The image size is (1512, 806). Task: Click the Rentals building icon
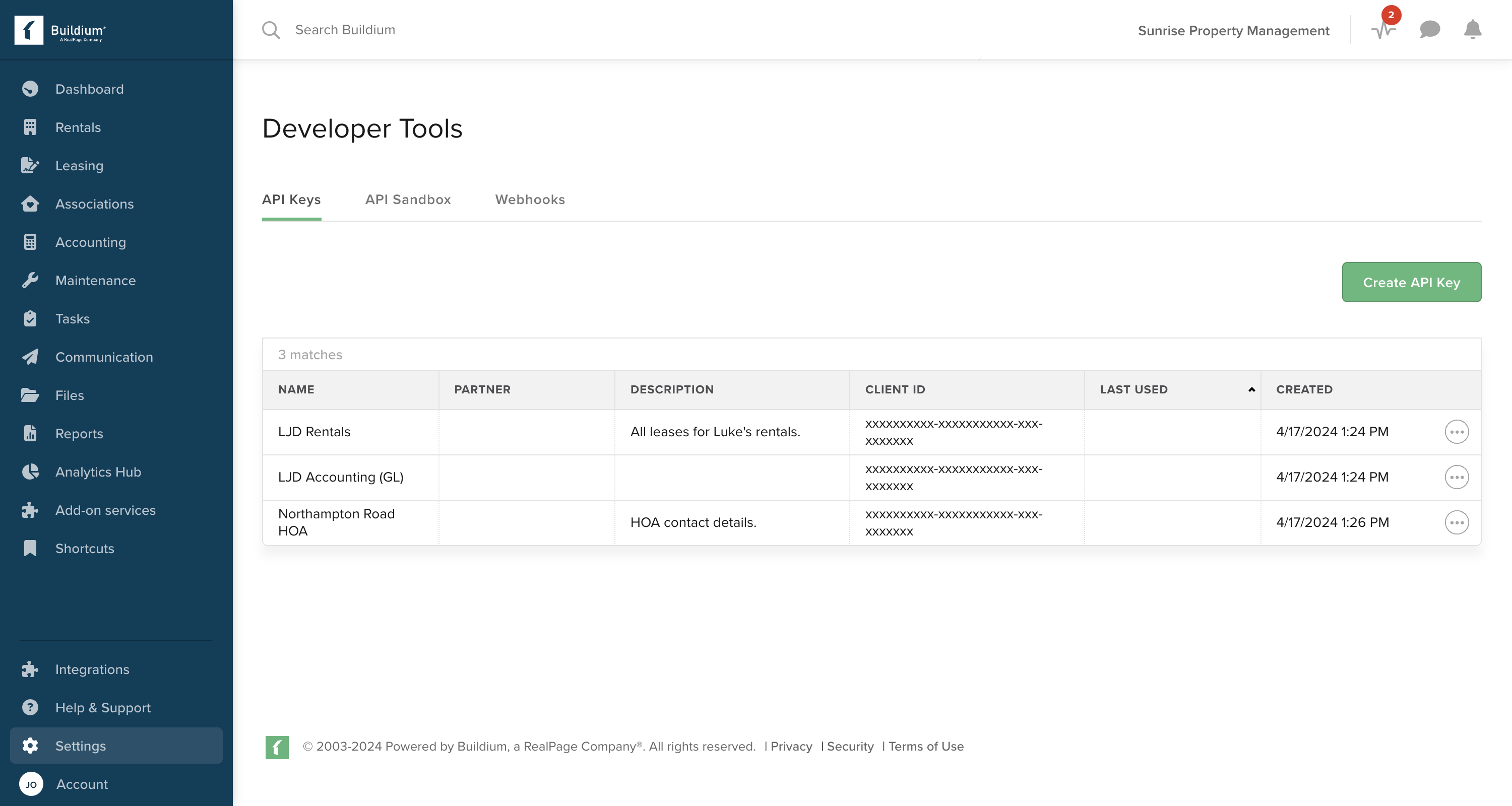point(30,127)
